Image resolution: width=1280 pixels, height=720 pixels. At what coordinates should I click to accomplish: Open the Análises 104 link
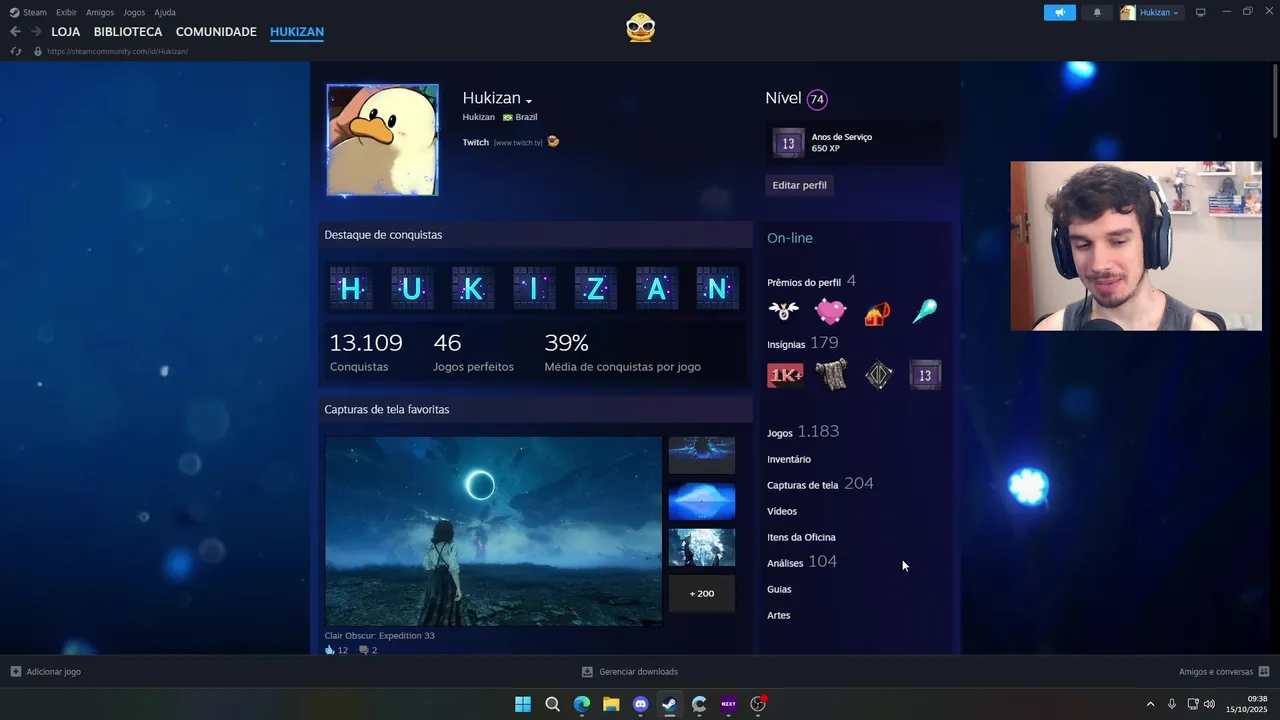pyautogui.click(x=802, y=562)
